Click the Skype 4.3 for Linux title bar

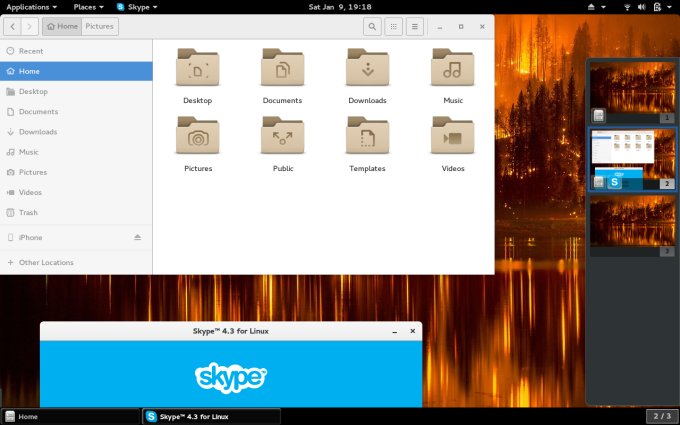point(231,331)
